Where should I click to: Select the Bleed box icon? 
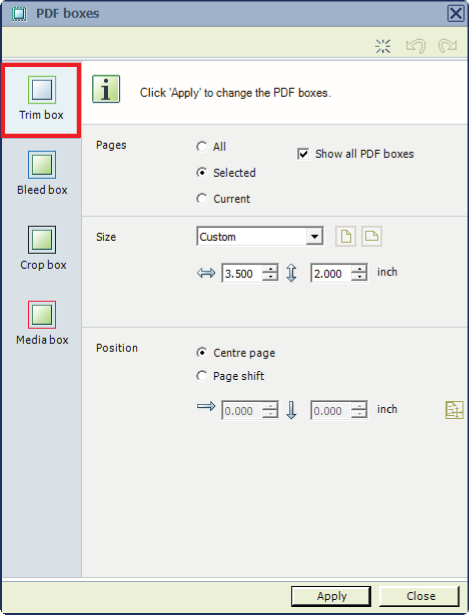[x=42, y=165]
